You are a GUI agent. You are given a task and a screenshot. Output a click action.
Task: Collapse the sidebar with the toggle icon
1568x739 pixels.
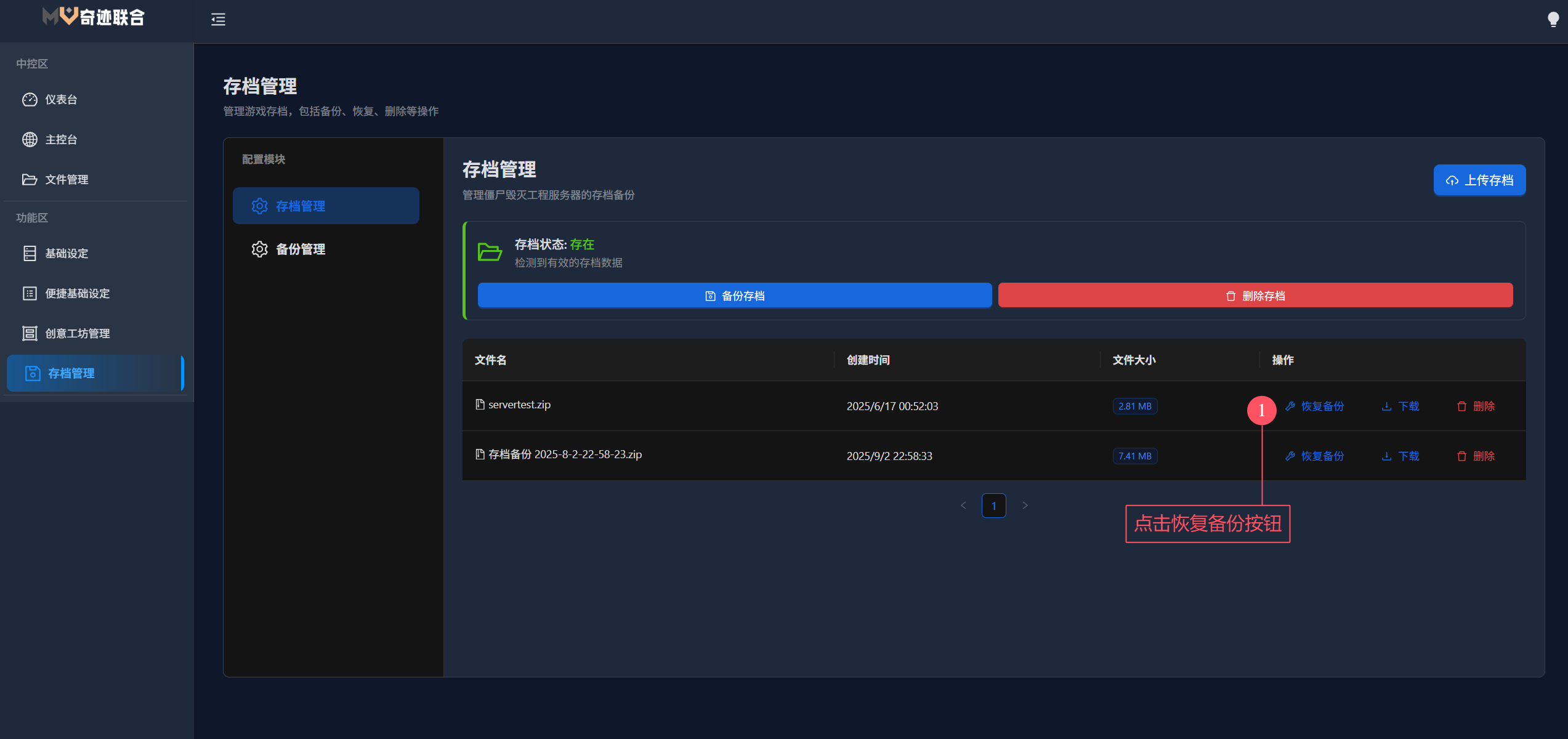(x=217, y=19)
